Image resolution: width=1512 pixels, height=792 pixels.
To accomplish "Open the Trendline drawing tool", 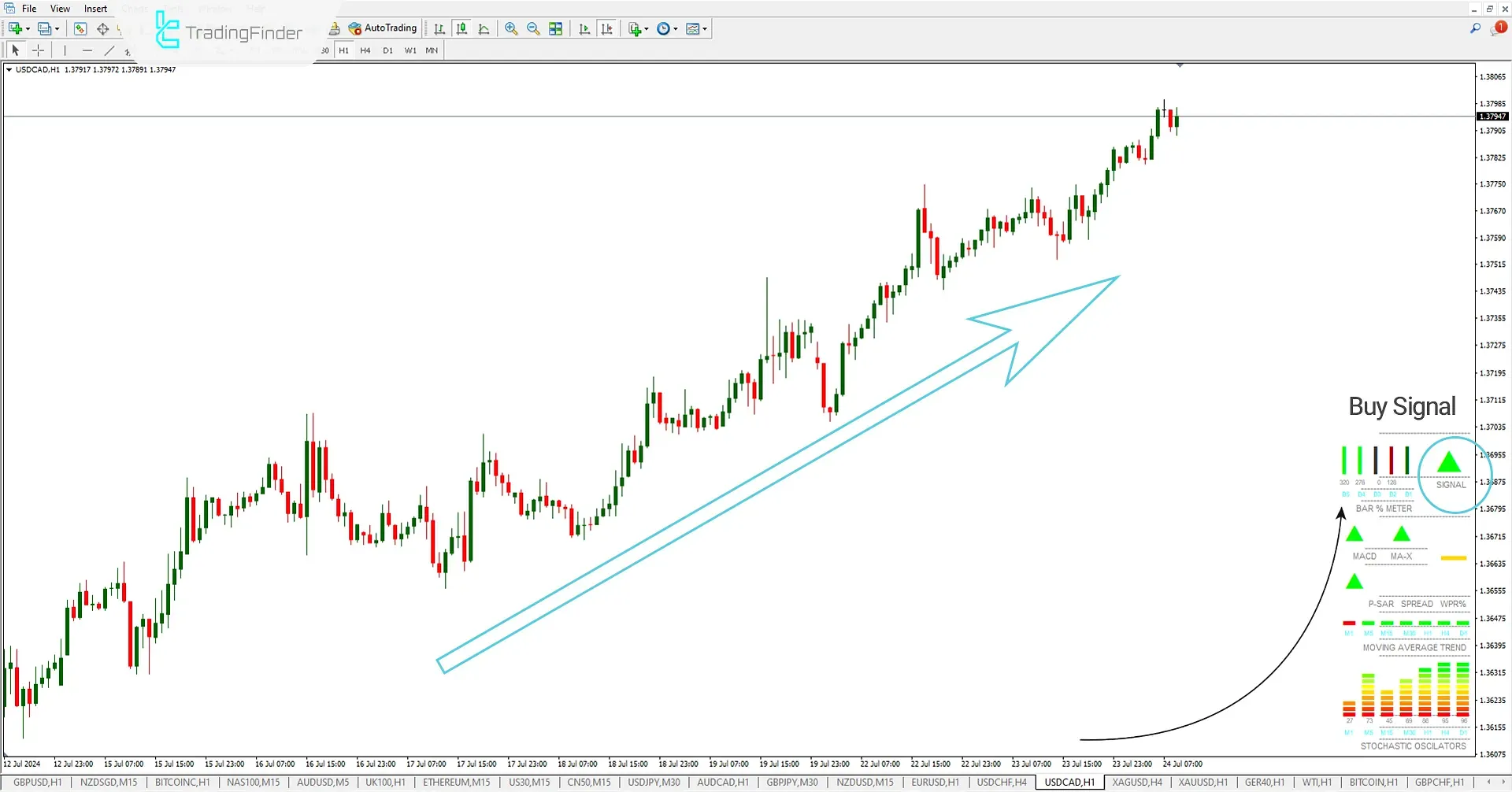I will pos(110,50).
